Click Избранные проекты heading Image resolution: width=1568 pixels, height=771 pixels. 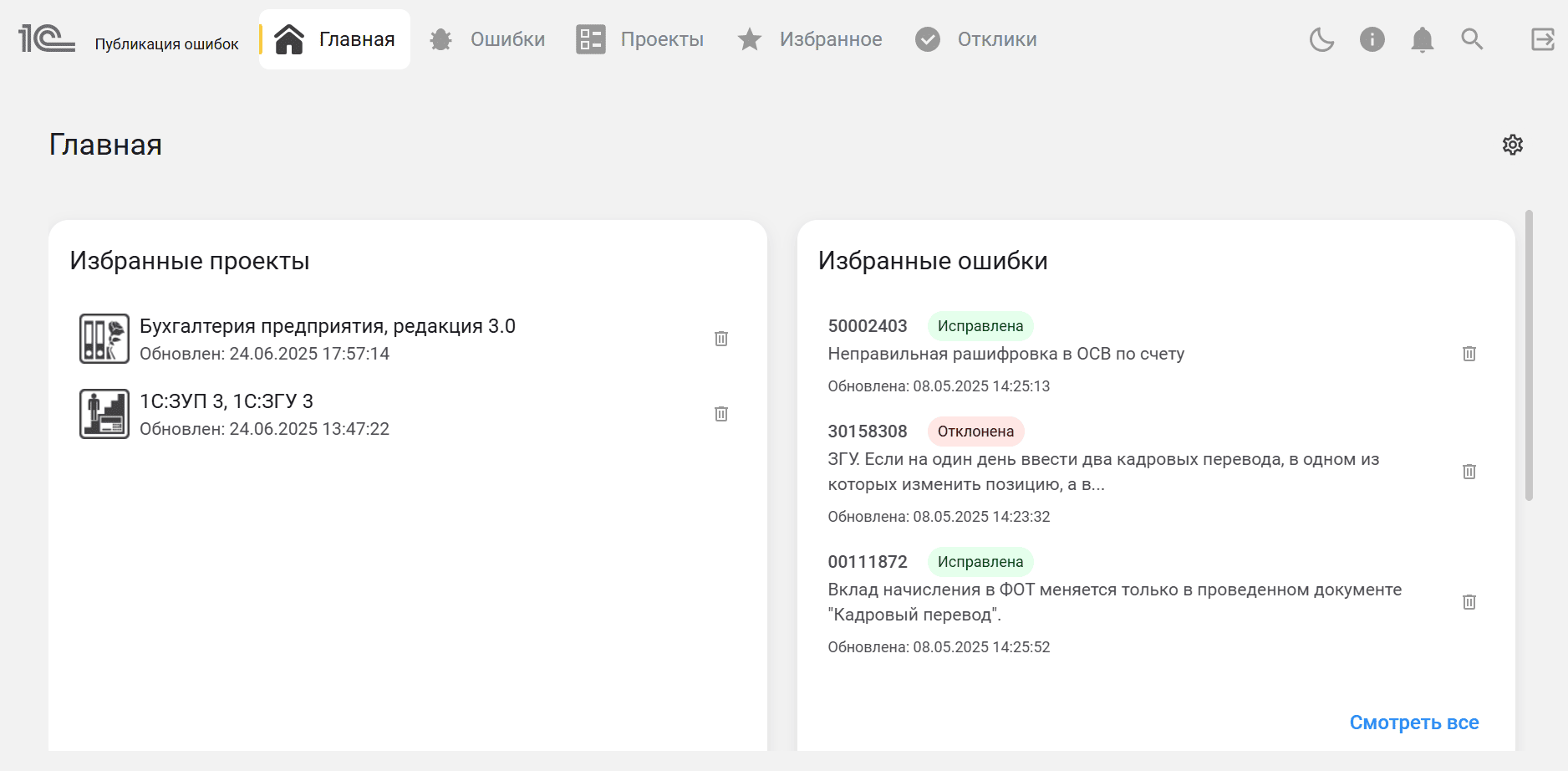pyautogui.click(x=190, y=261)
